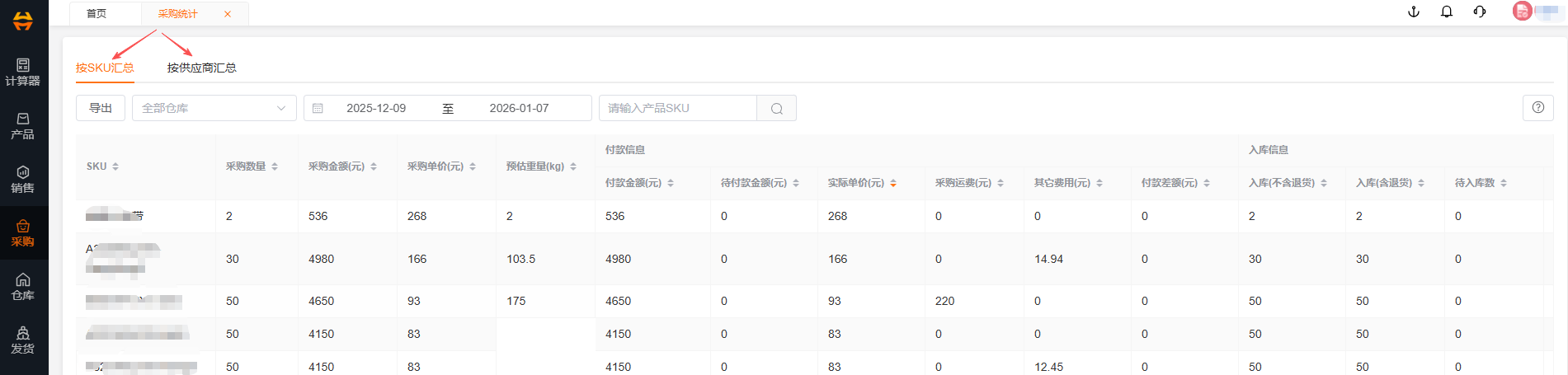This screenshot has height=375, width=1568.
Task: Open the 发货 shipping sidebar icon
Action: pyautogui.click(x=23, y=340)
